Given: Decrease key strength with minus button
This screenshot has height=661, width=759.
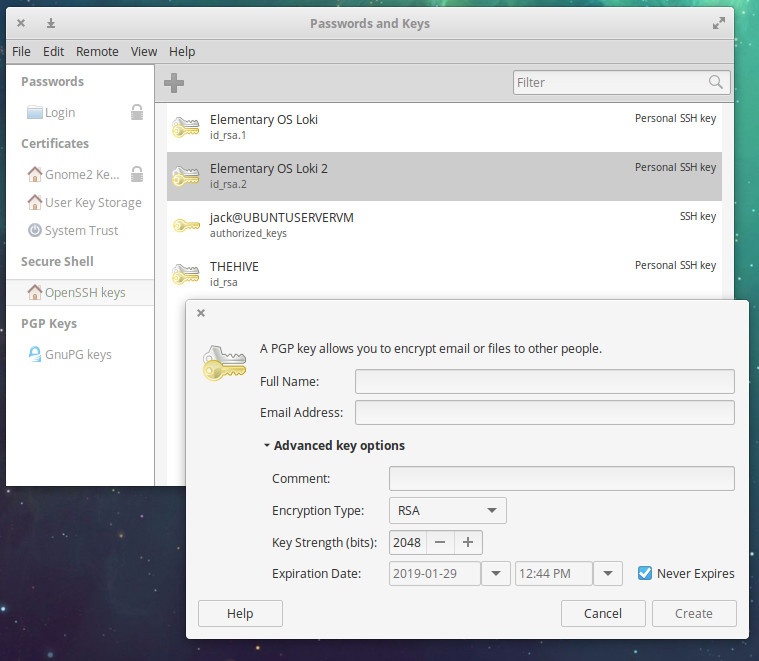Looking at the screenshot, I should (x=440, y=543).
